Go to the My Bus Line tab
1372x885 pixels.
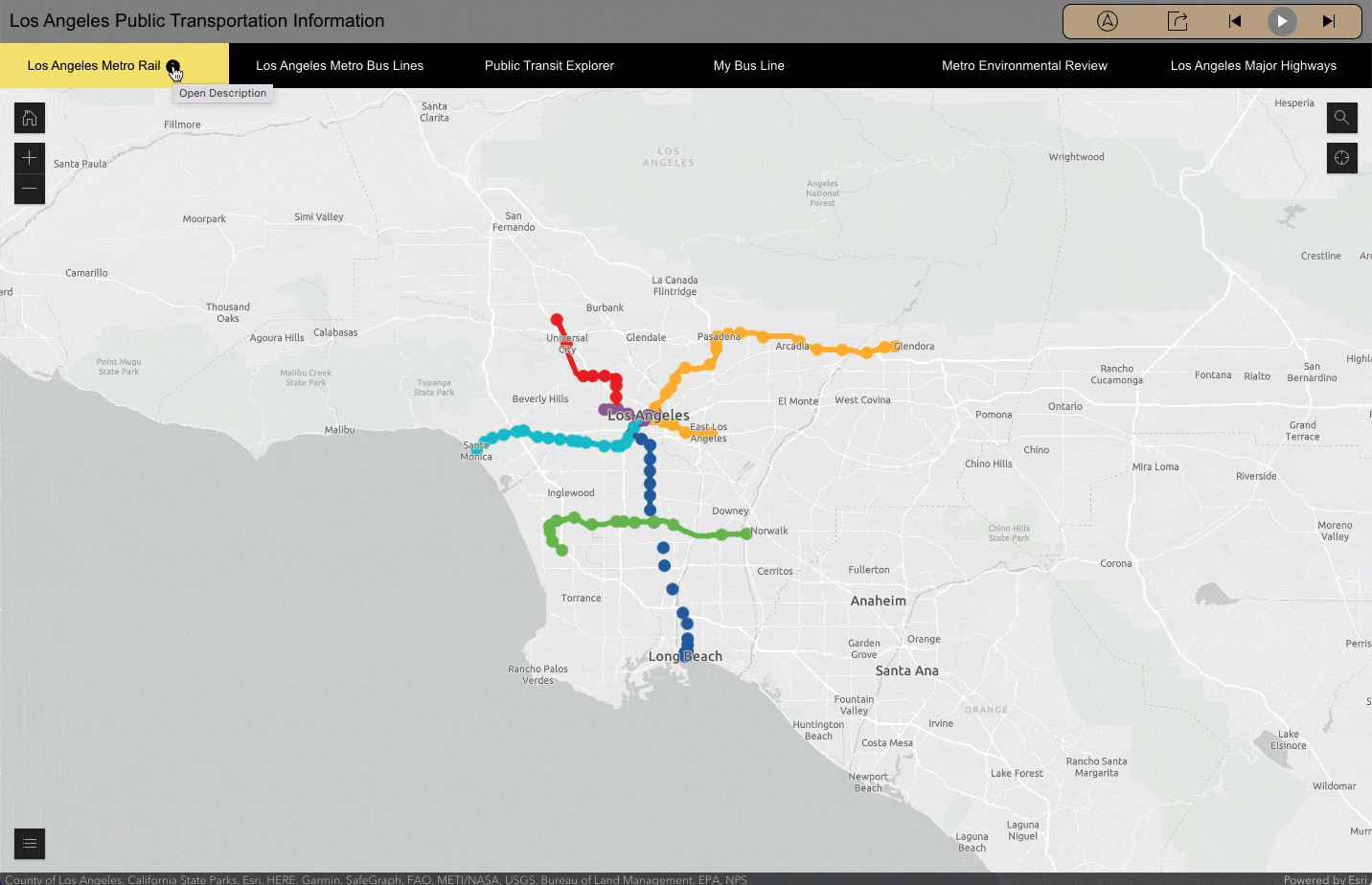tap(749, 66)
